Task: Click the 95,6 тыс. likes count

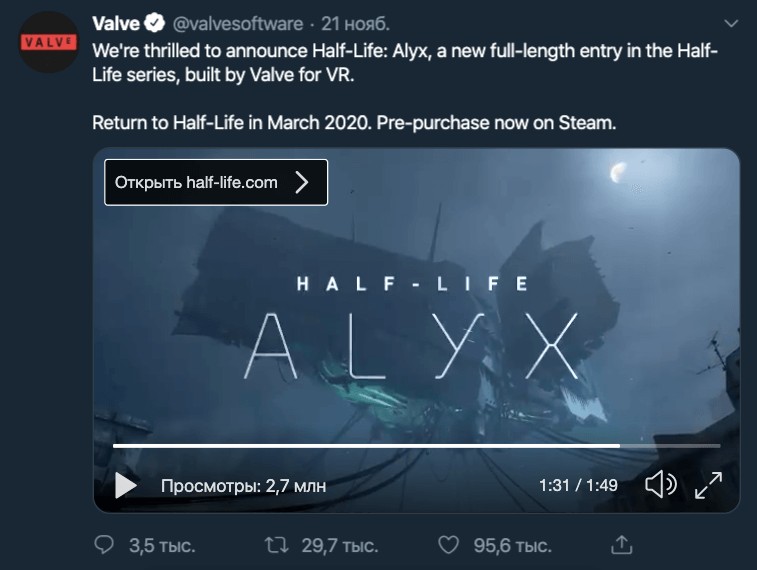Action: pyautogui.click(x=512, y=545)
